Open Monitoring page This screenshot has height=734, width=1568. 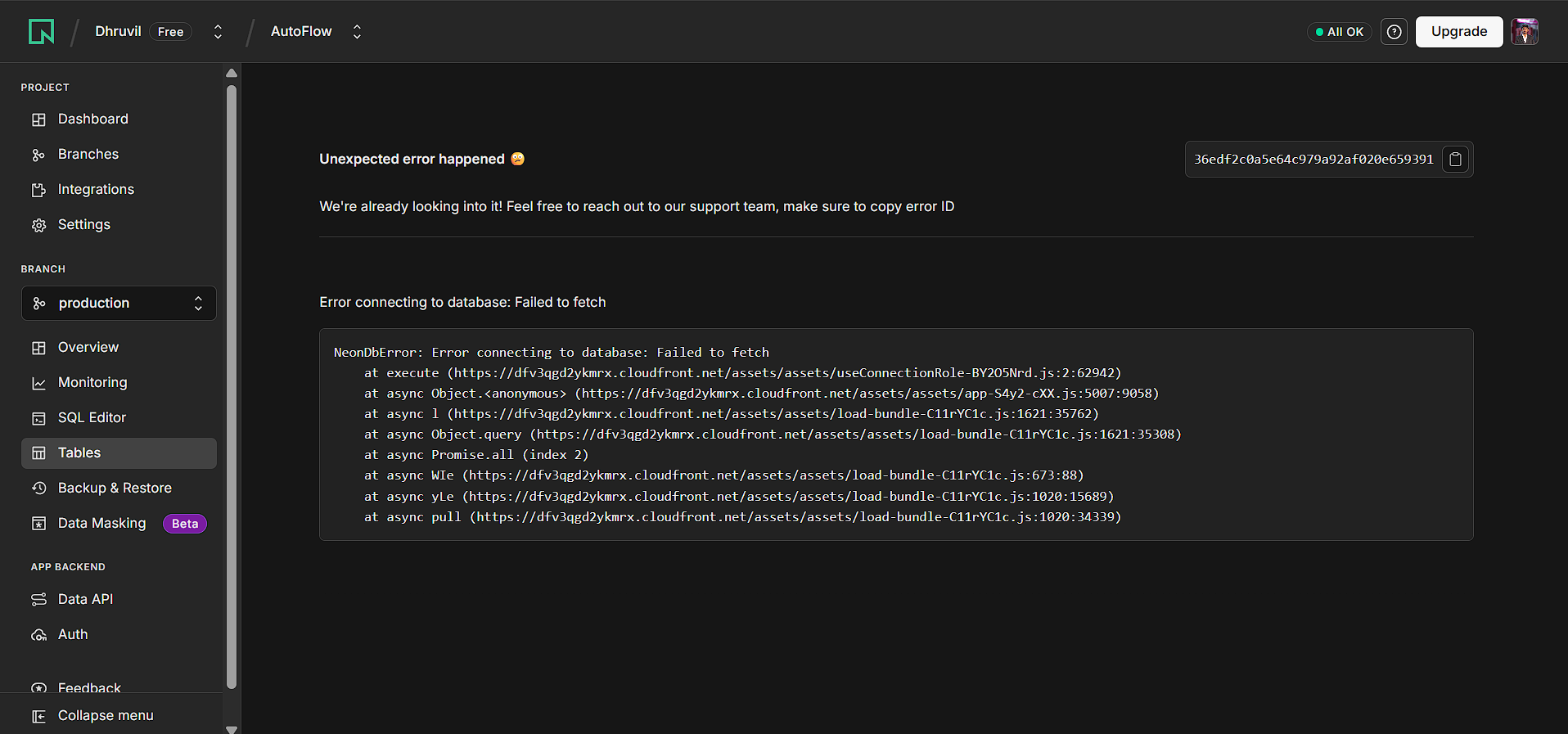coord(119,383)
